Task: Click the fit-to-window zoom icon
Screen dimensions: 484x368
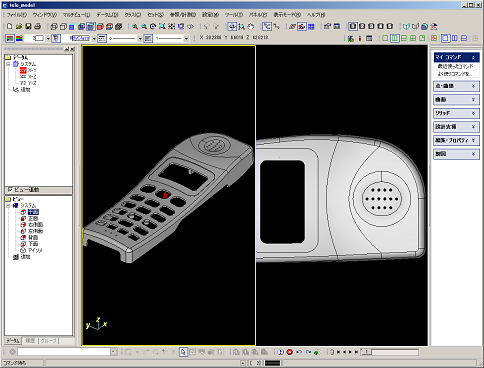Action: click(x=162, y=26)
